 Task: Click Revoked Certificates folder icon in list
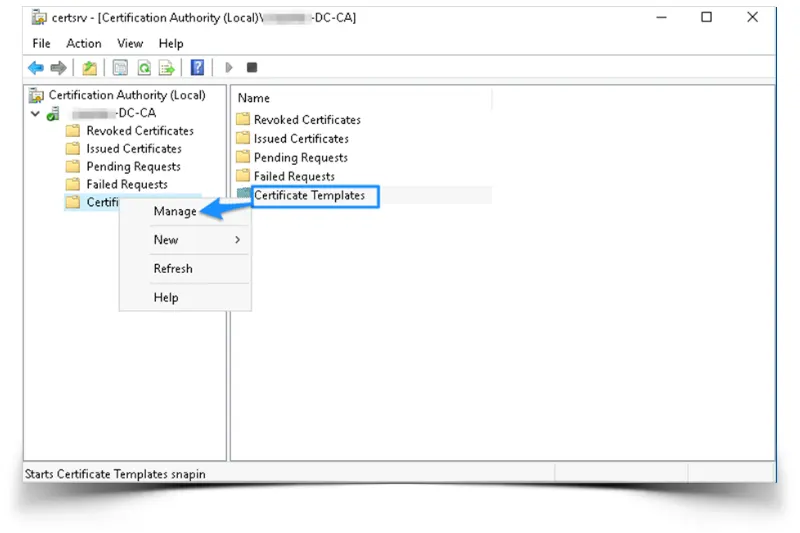pyautogui.click(x=243, y=119)
